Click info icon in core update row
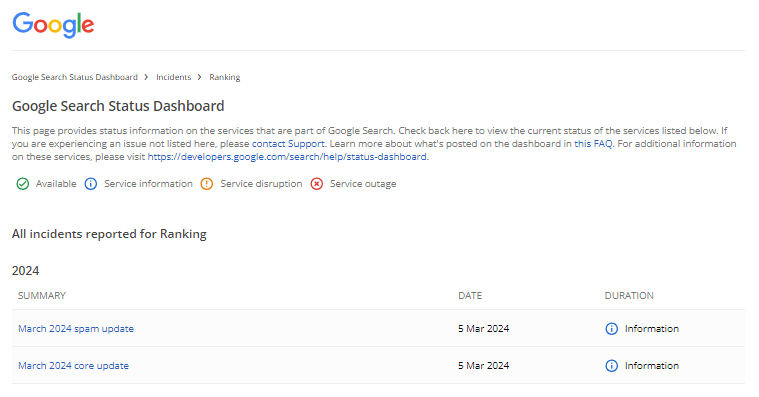The width and height of the screenshot is (759, 397). coord(611,366)
